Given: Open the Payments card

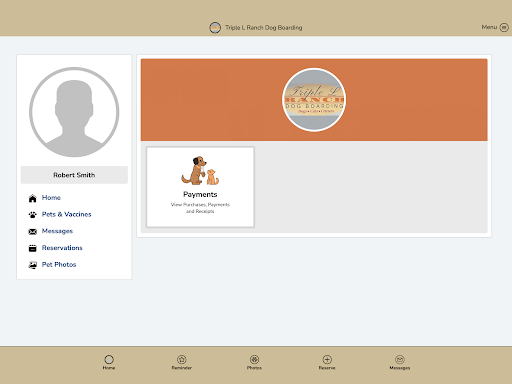Looking at the screenshot, I should click(x=200, y=187).
